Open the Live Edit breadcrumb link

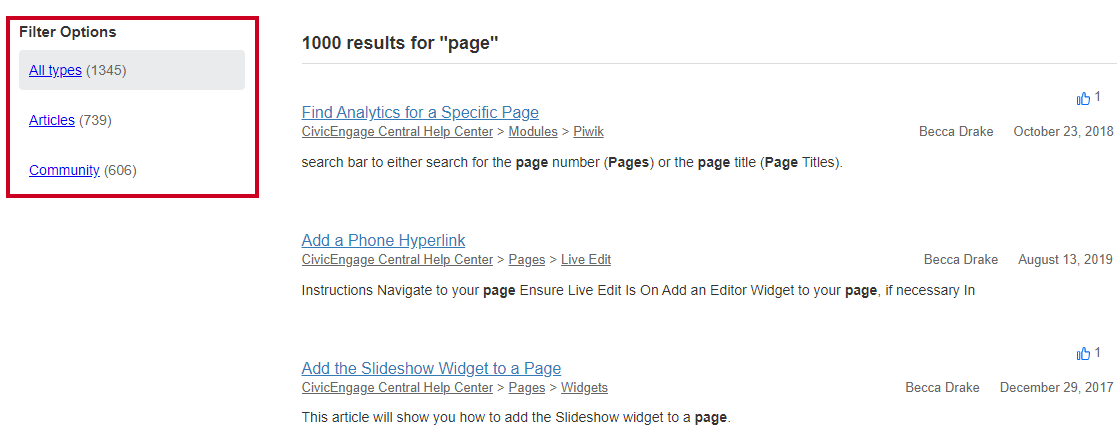coord(586,259)
